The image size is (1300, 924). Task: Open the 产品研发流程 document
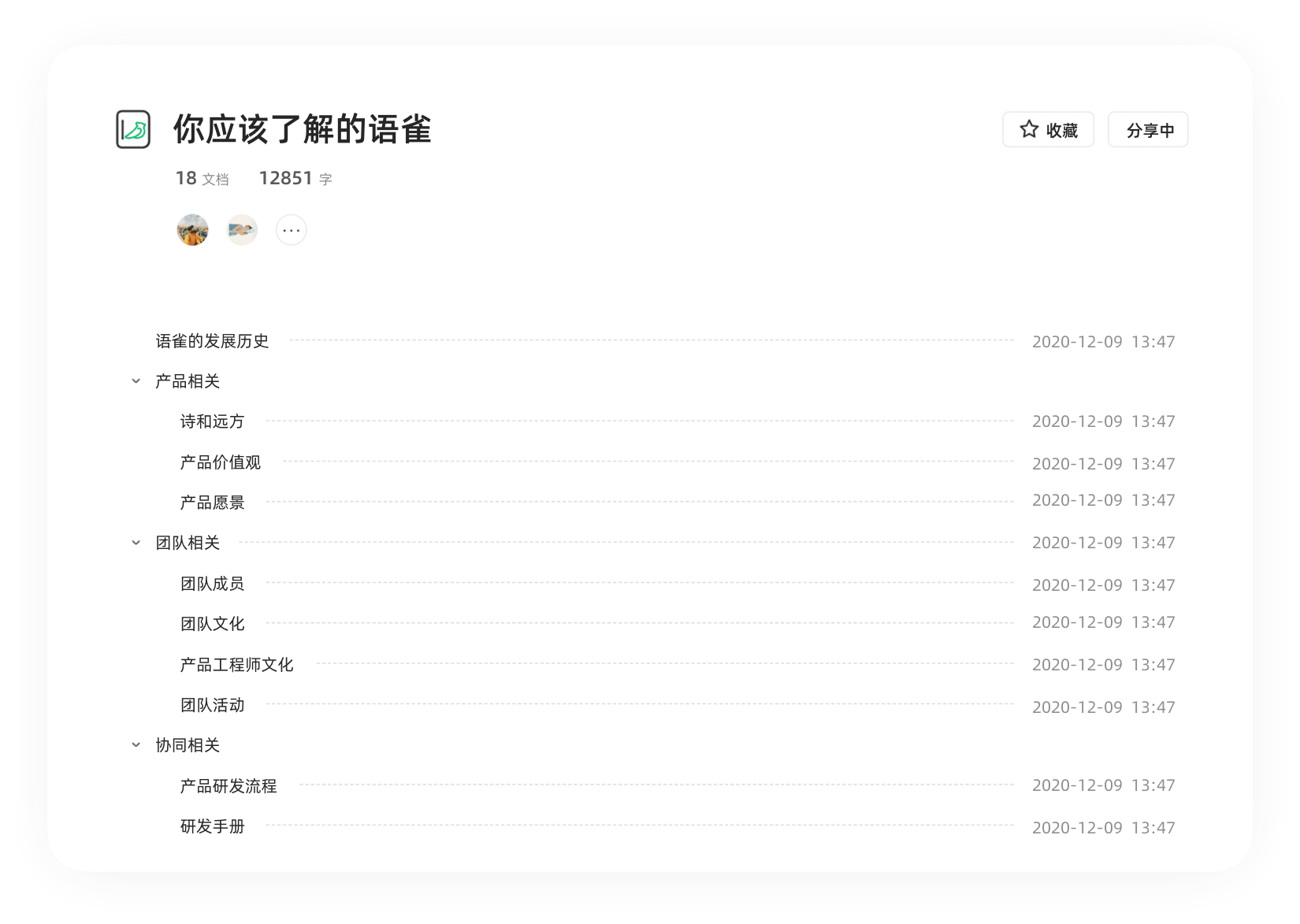tap(228, 786)
